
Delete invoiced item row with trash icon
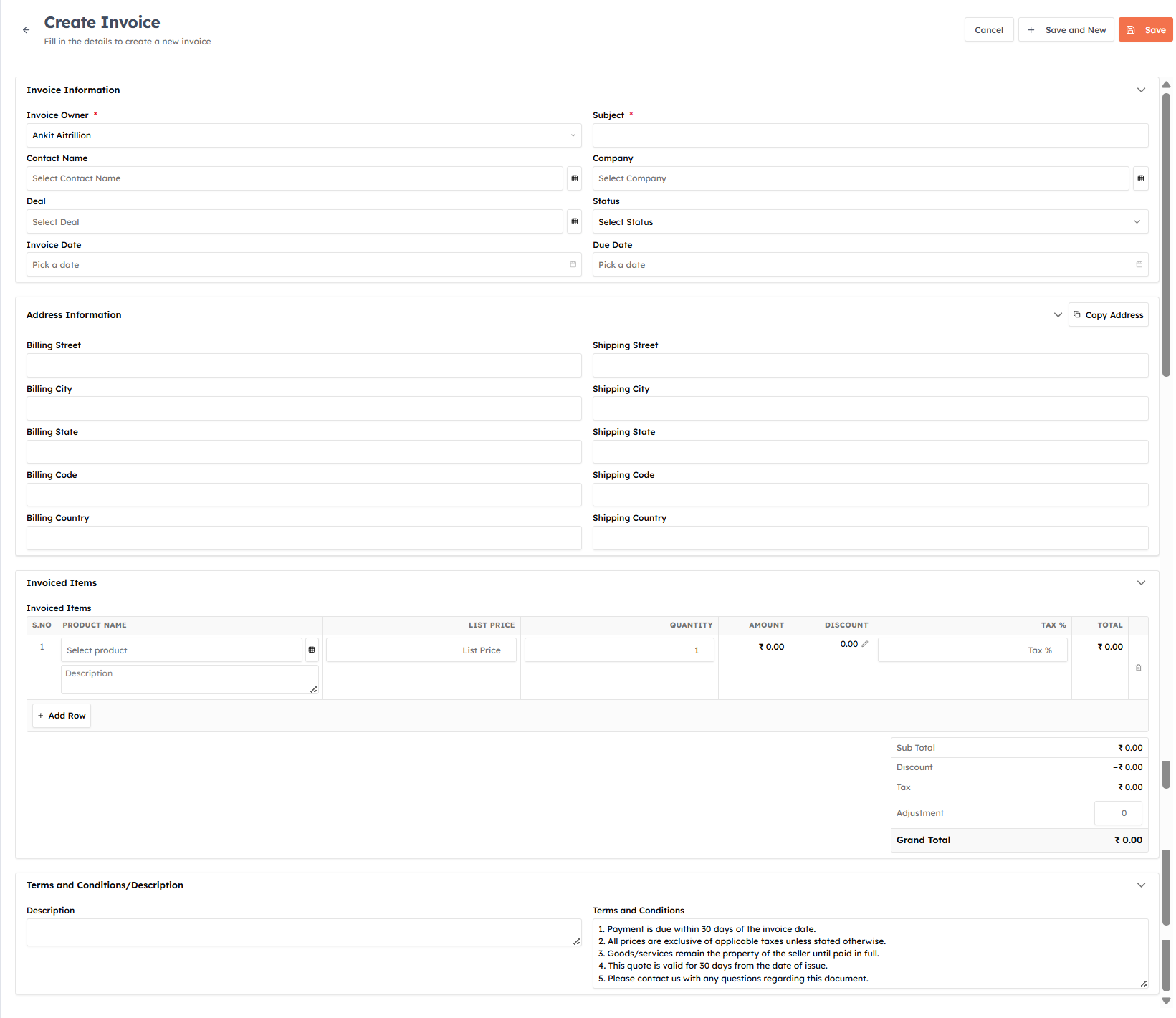pos(1138,667)
